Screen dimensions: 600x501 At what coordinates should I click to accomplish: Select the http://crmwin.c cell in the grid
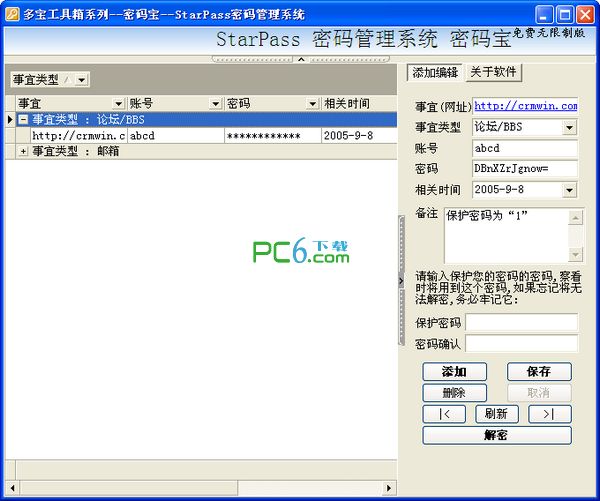[79, 136]
